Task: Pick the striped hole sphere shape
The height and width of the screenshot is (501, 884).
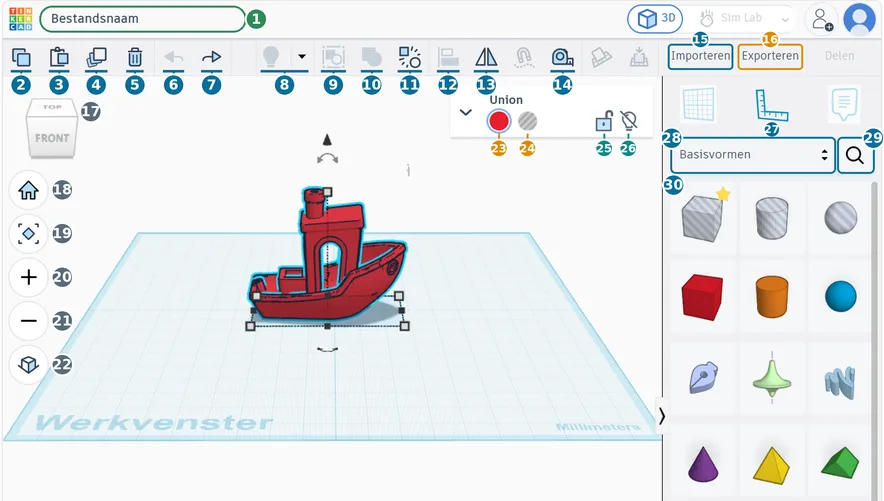Action: pyautogui.click(x=841, y=218)
